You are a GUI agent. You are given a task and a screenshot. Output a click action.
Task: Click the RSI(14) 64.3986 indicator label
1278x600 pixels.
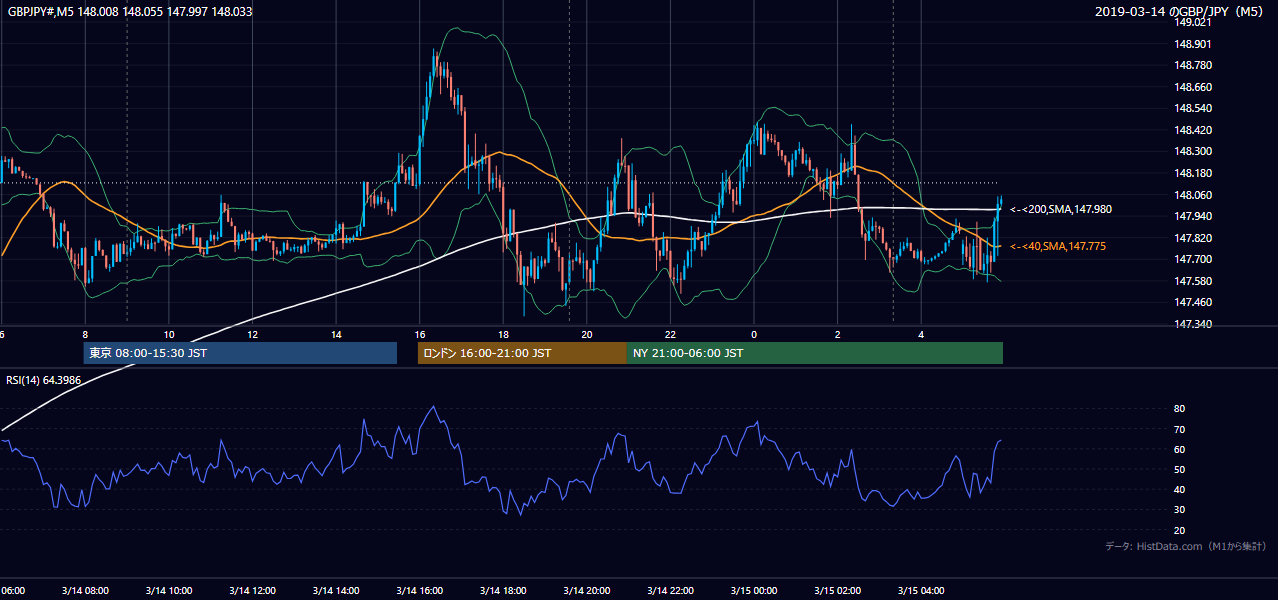[x=44, y=380]
